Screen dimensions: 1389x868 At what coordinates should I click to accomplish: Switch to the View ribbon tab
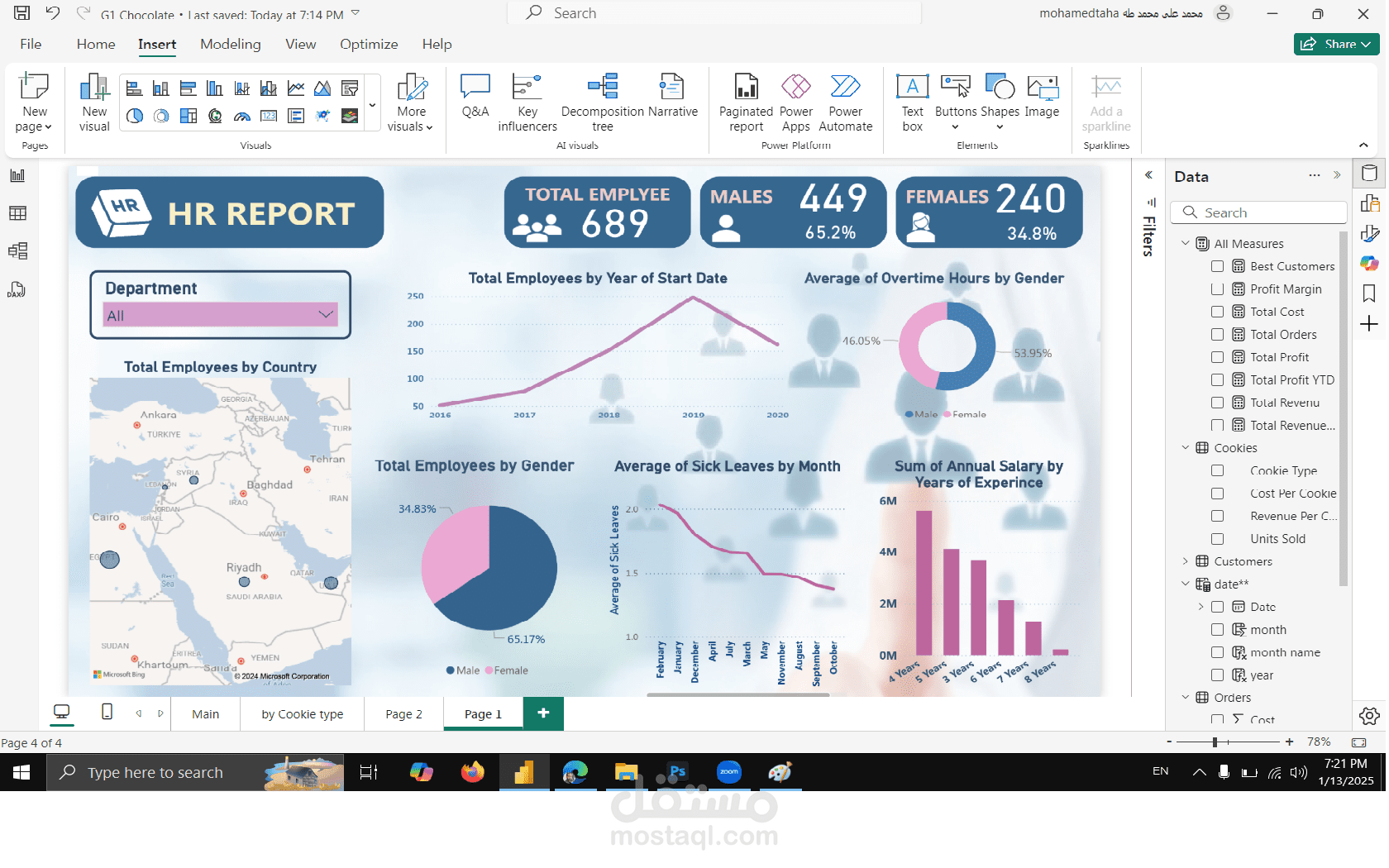tap(300, 44)
